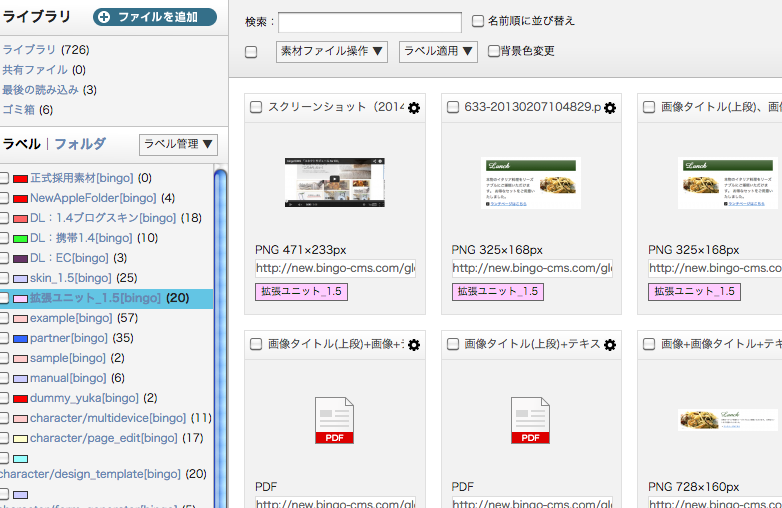The height and width of the screenshot is (508, 782).
Task: Select the DL：1.4ブログスキン[bingo] label
Action: click(103, 218)
